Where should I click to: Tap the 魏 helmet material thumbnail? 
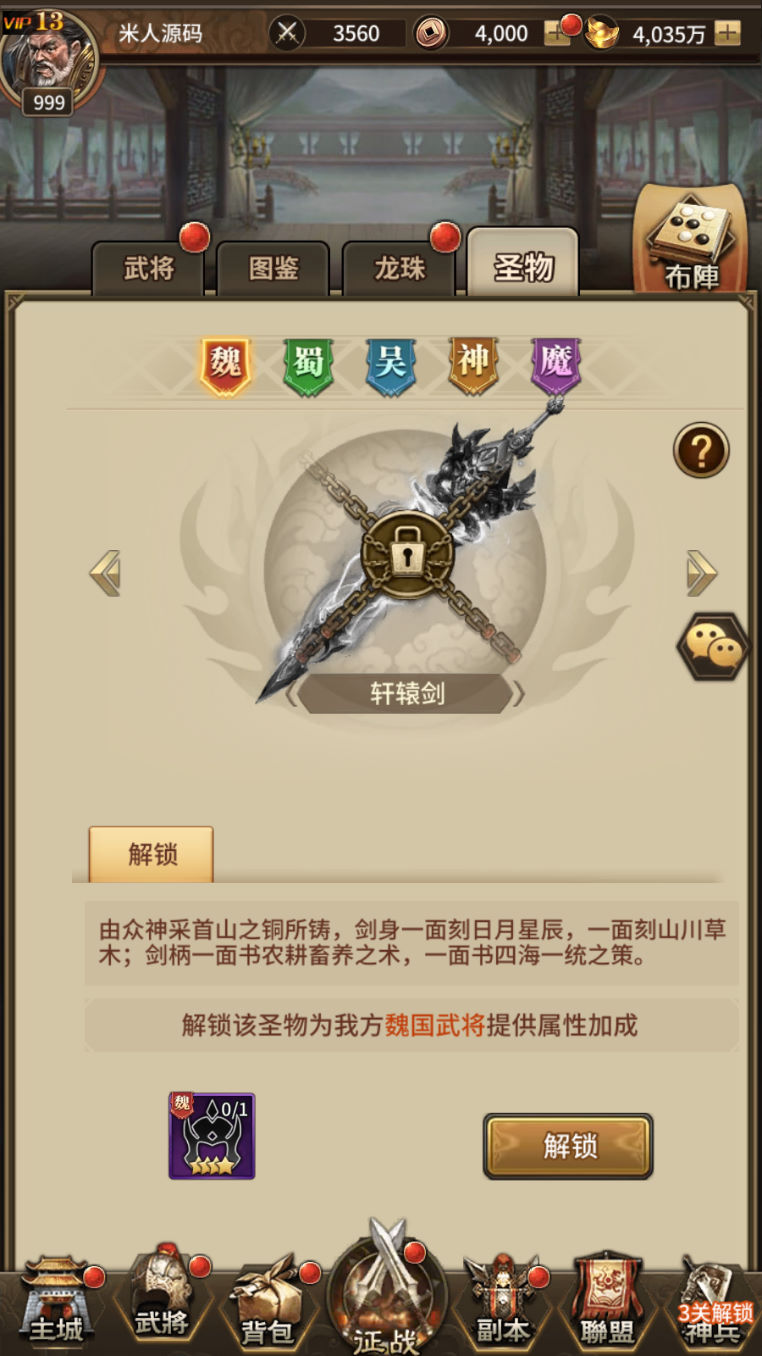coord(212,1136)
